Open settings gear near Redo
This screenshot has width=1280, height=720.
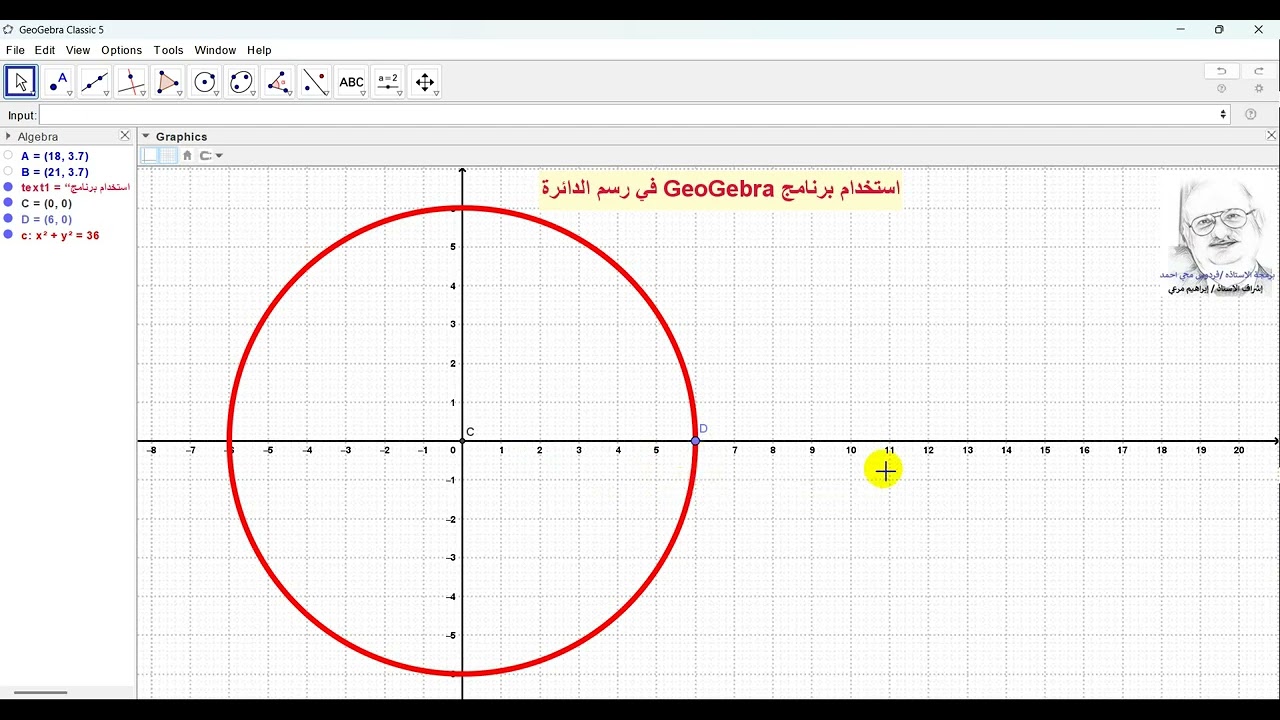pyautogui.click(x=1259, y=89)
